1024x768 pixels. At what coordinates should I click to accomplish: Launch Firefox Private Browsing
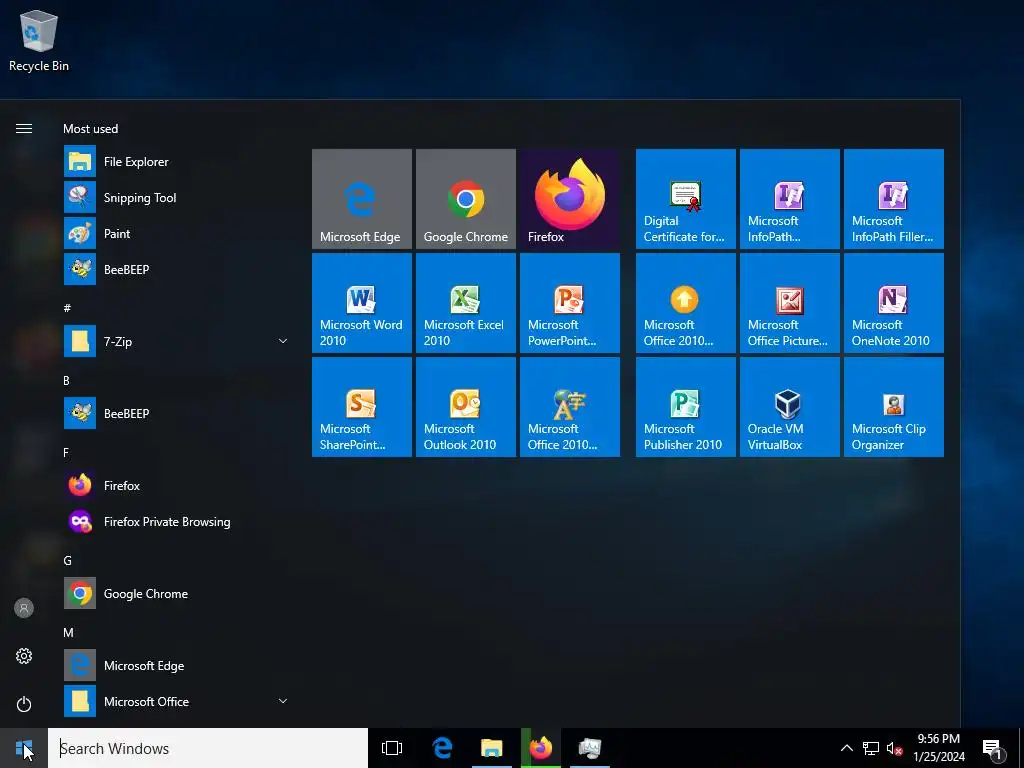pos(176,521)
